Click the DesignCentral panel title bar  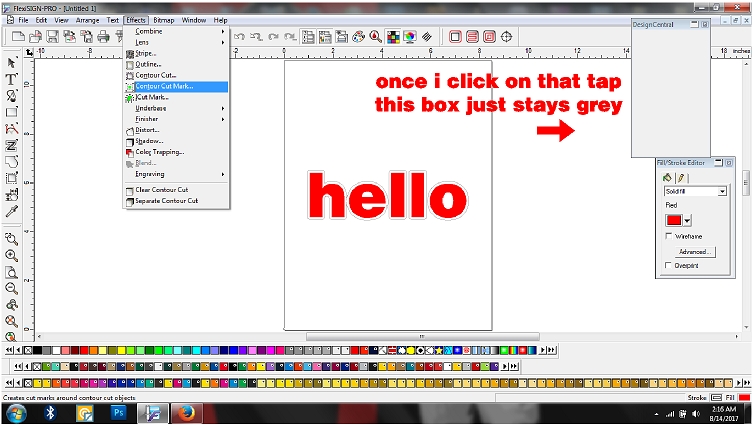click(x=671, y=25)
